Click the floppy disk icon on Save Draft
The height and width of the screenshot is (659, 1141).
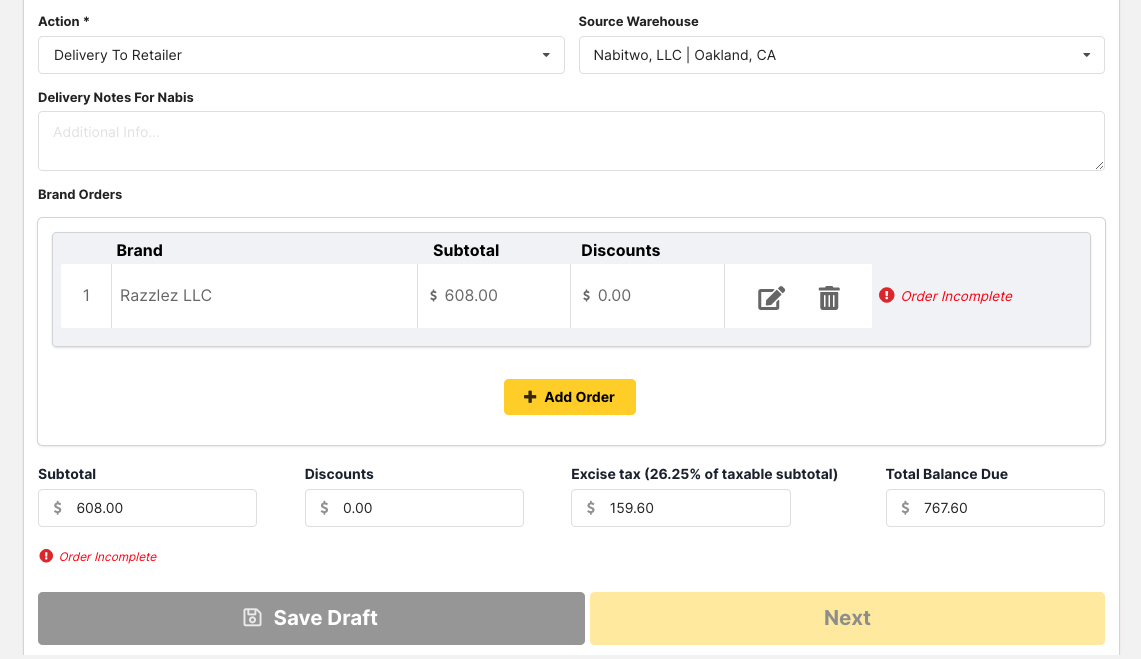pyautogui.click(x=253, y=618)
